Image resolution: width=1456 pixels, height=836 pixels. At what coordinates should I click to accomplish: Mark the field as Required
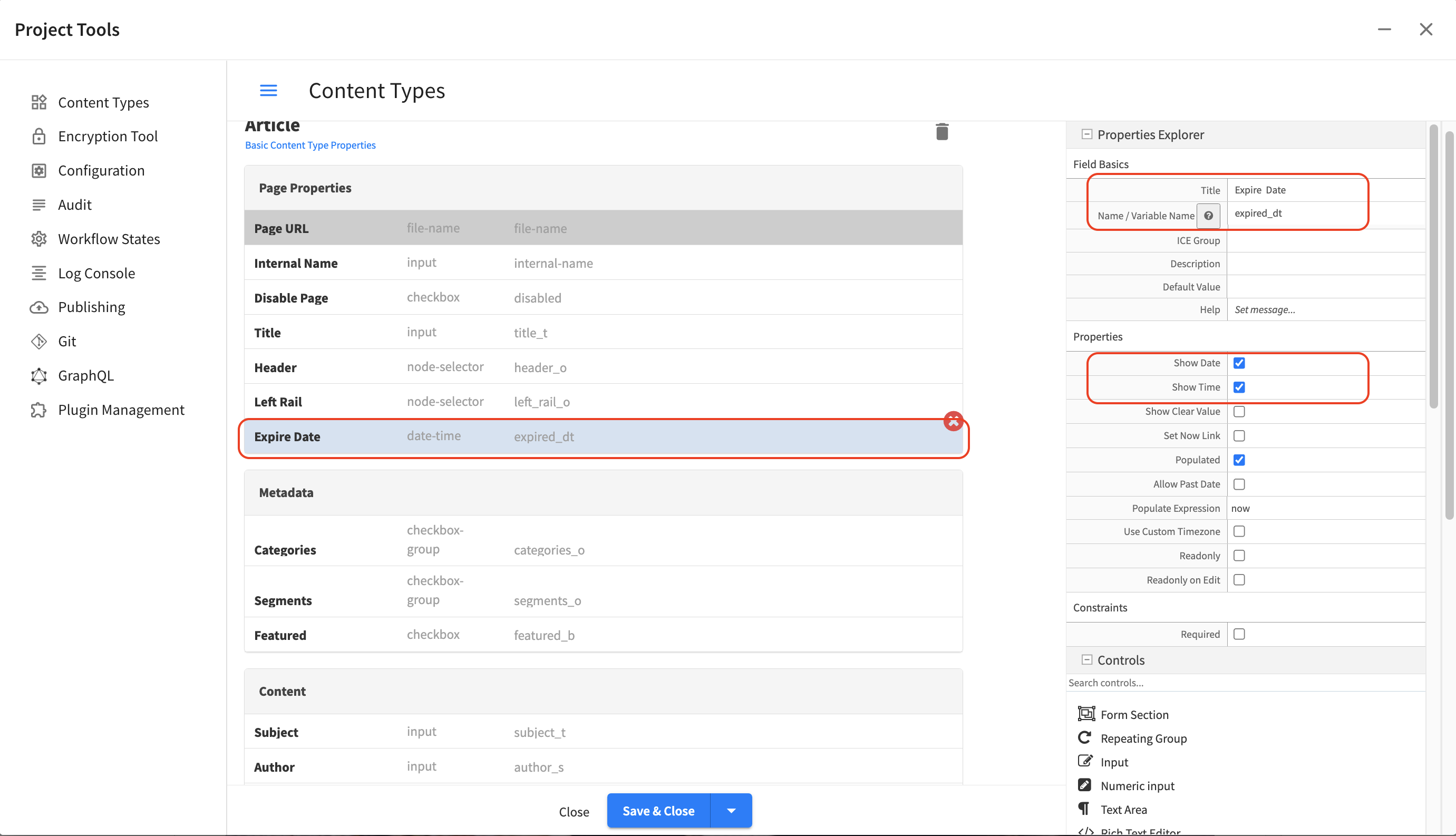click(1239, 634)
